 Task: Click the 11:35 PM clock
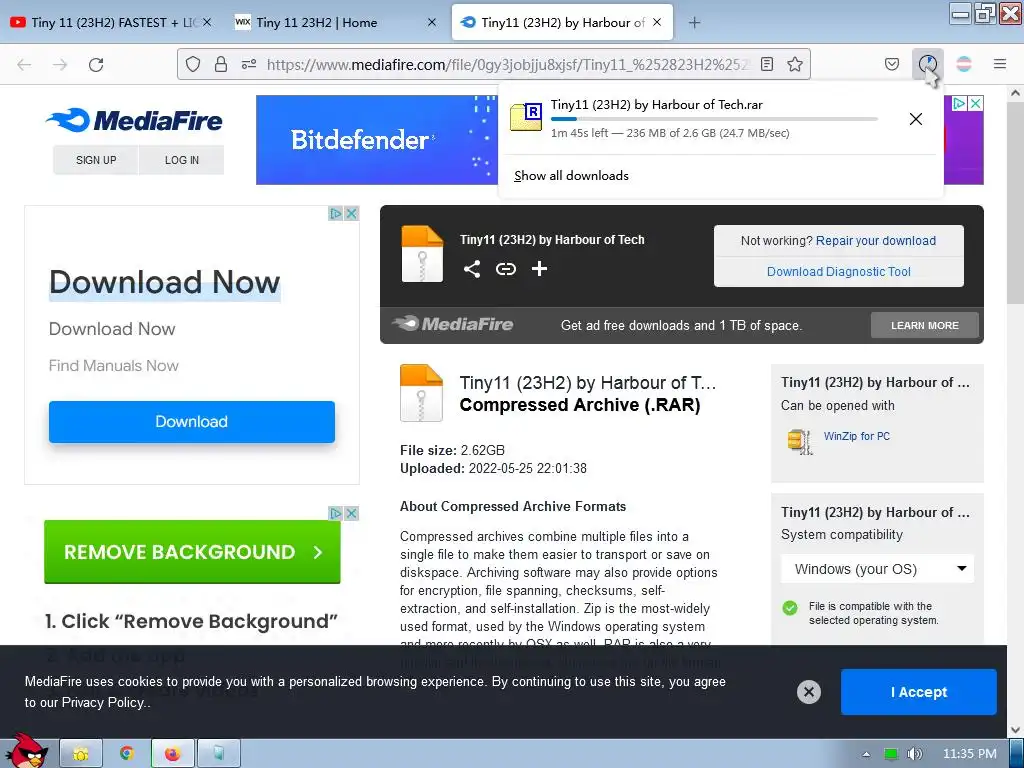click(970, 754)
